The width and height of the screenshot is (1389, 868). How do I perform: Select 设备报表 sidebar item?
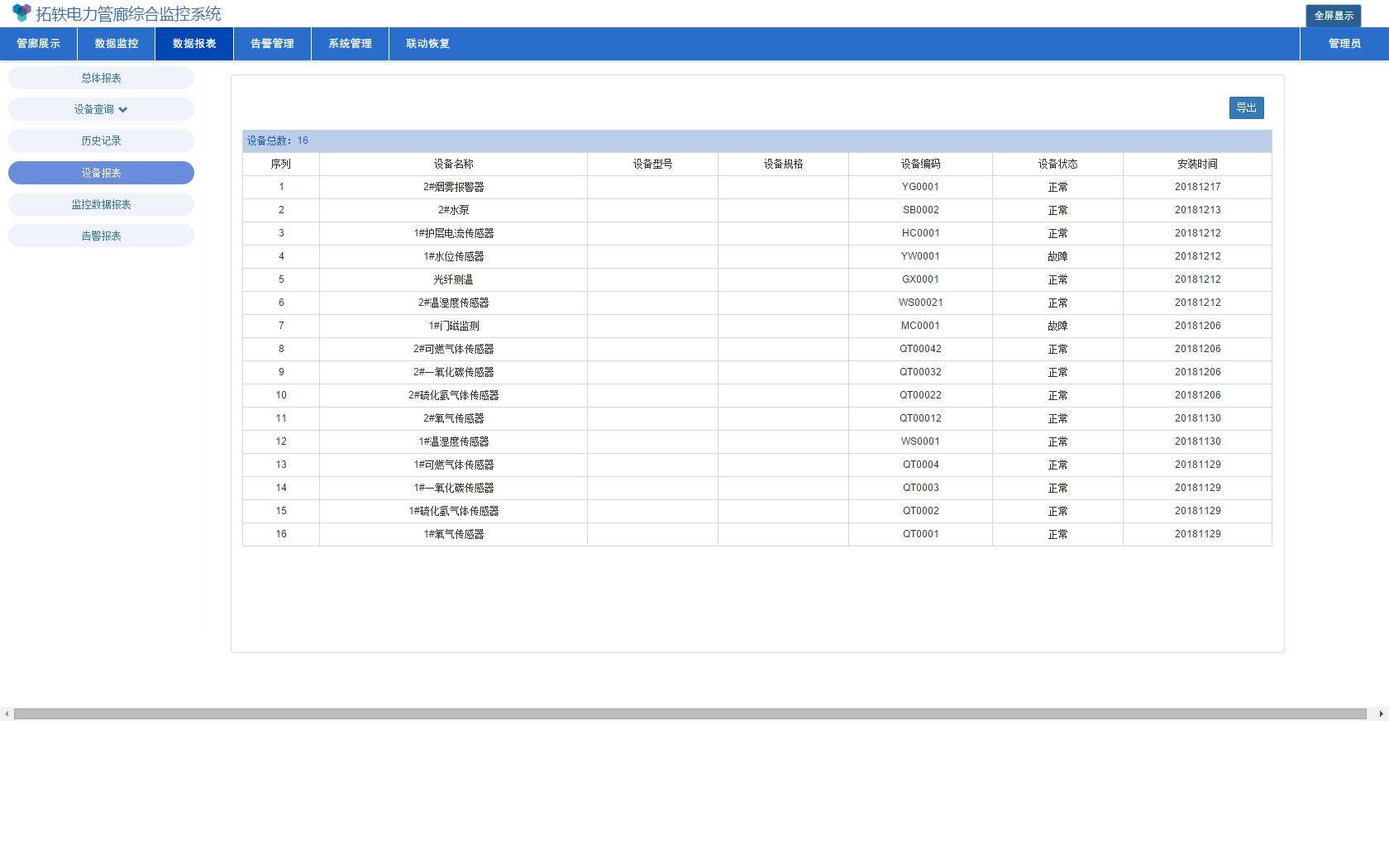coord(101,173)
